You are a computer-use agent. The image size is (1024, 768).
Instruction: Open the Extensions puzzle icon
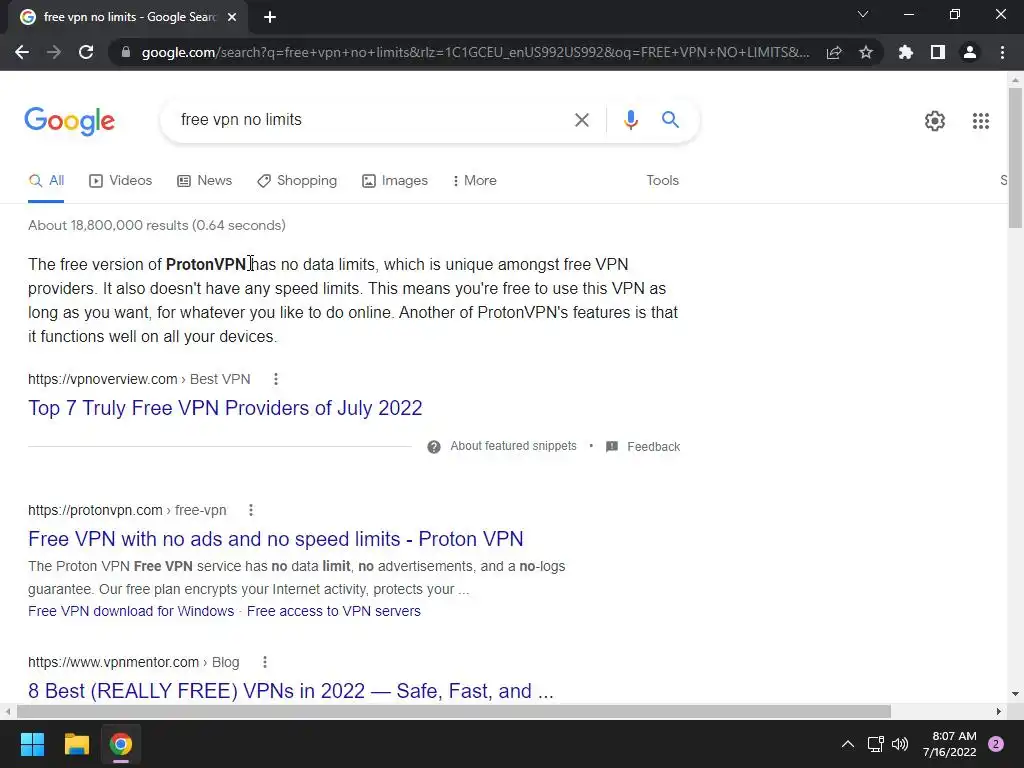905,52
